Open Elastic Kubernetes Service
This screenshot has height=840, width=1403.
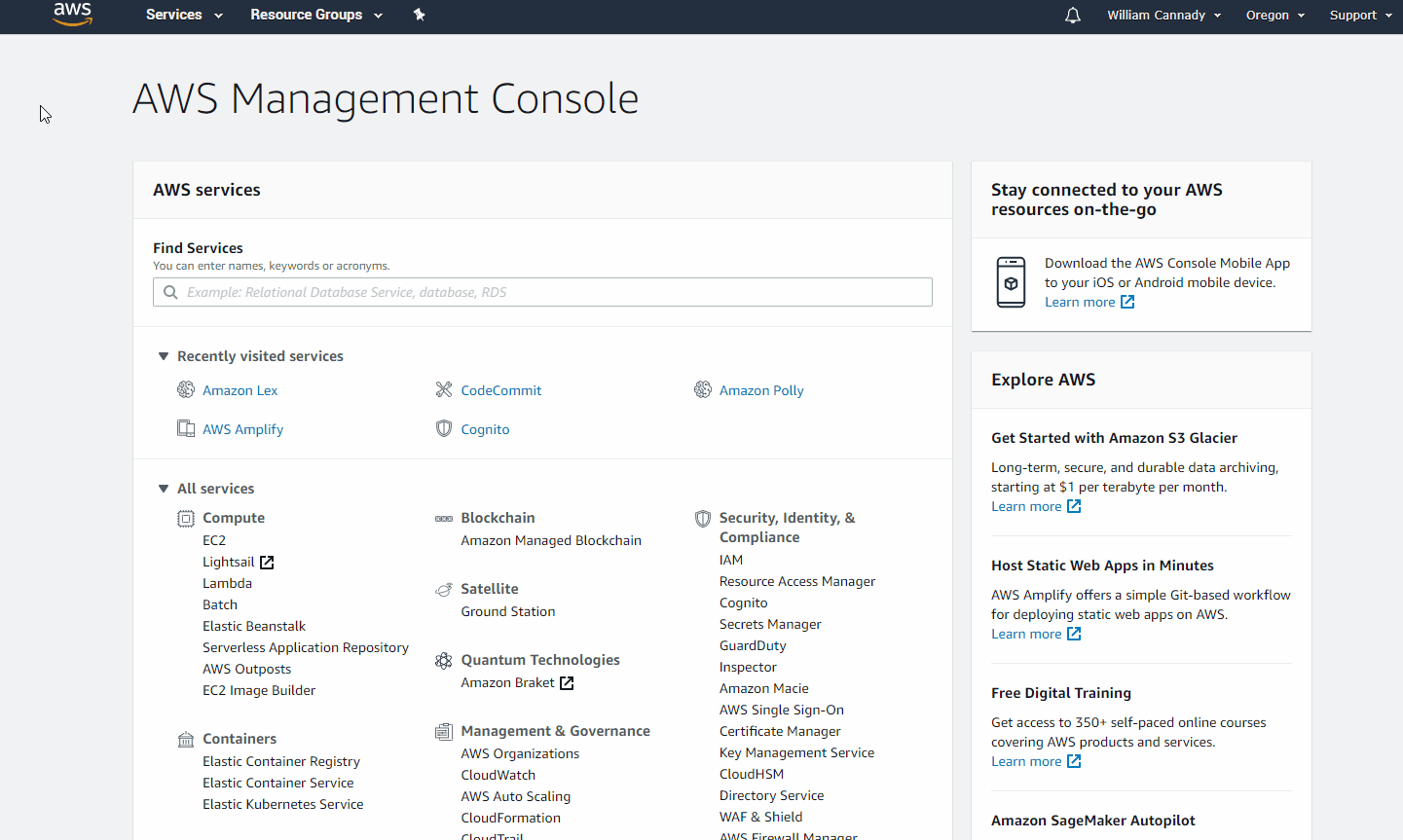(283, 805)
